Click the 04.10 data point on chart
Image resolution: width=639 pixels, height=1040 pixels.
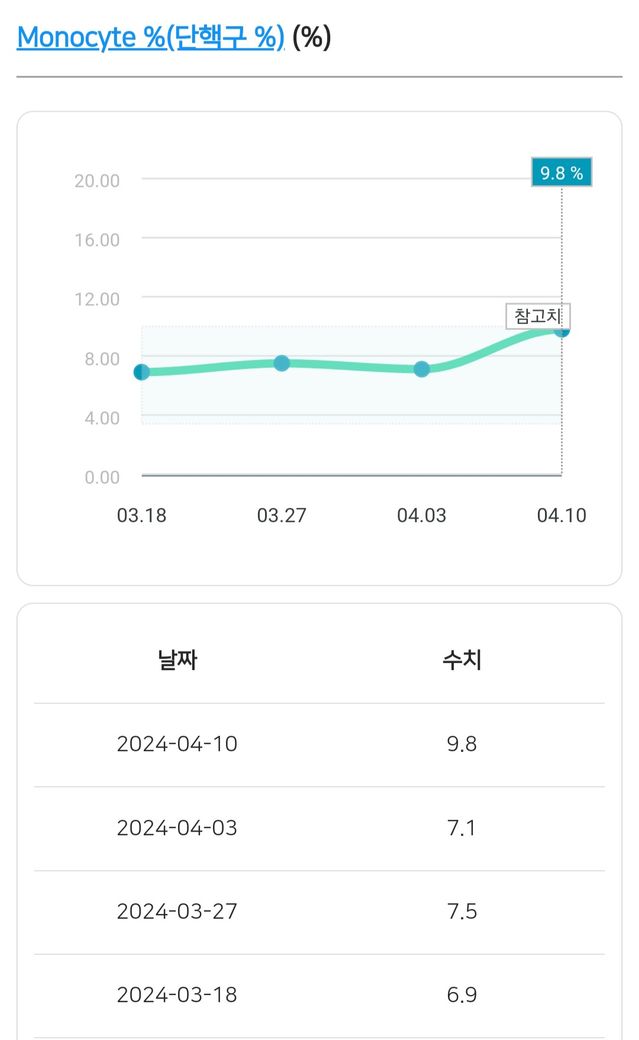pyautogui.click(x=562, y=329)
